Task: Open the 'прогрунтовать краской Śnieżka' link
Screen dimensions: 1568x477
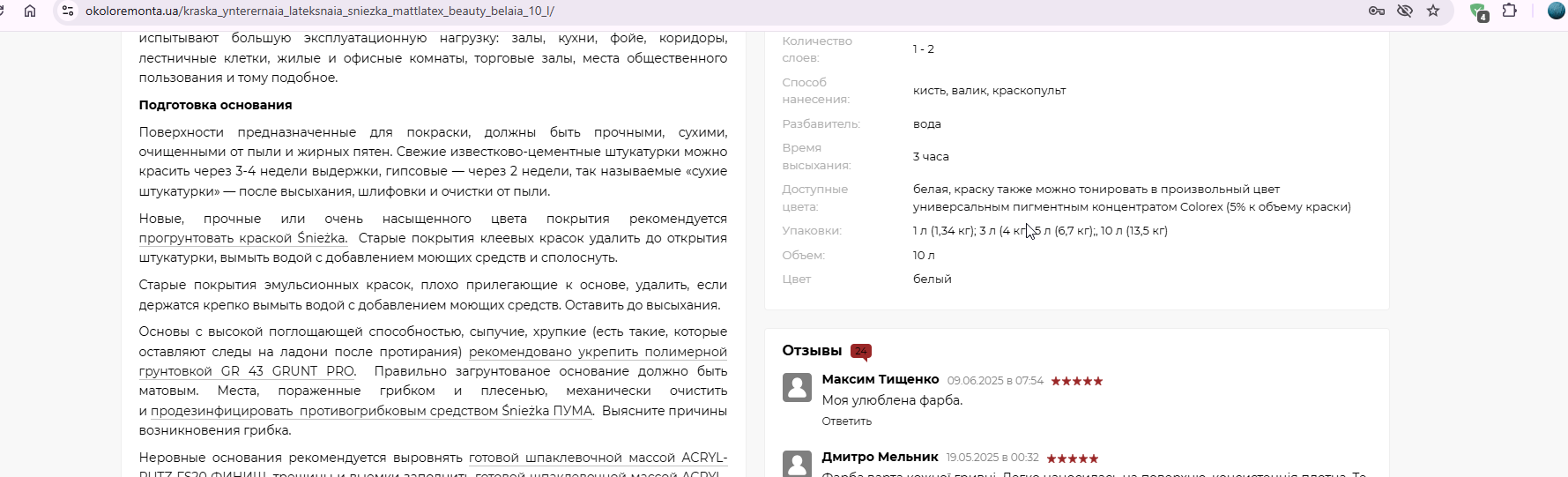Action: [242, 238]
